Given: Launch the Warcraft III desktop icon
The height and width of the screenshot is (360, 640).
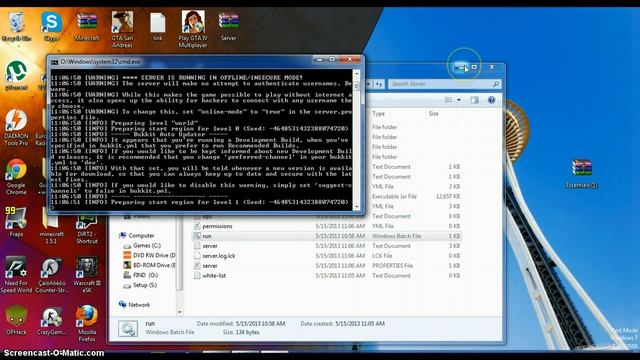Looking at the screenshot, I should (87, 274).
